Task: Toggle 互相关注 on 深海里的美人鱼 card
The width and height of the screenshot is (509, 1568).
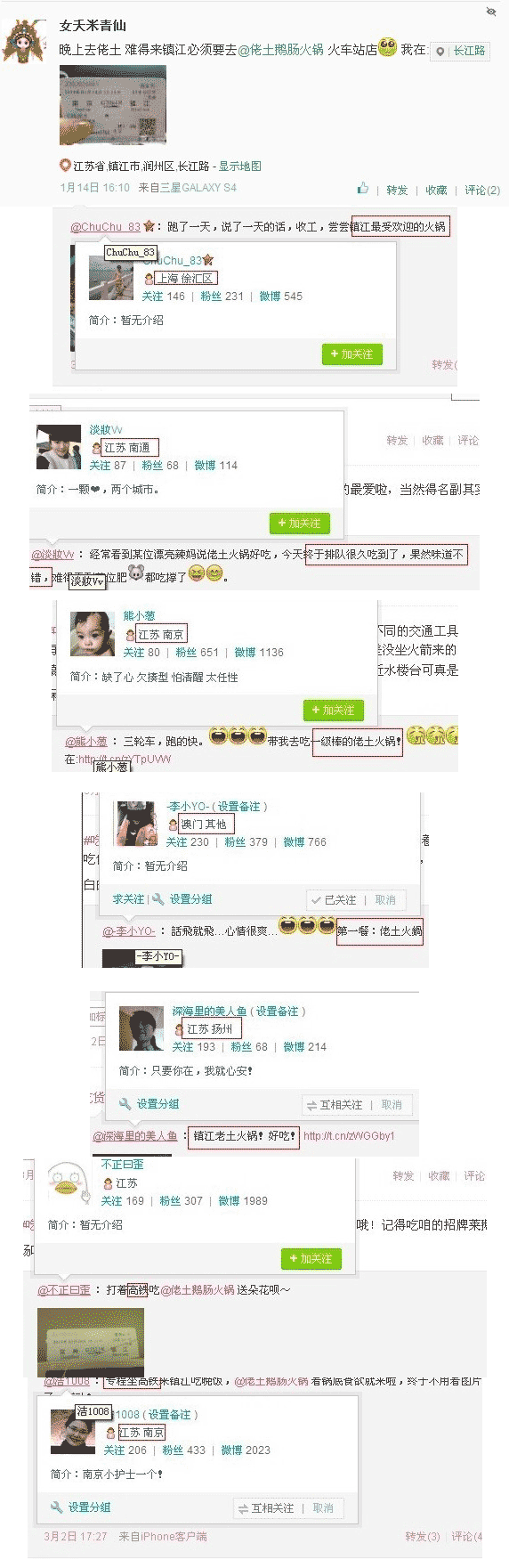Action: (x=335, y=1104)
